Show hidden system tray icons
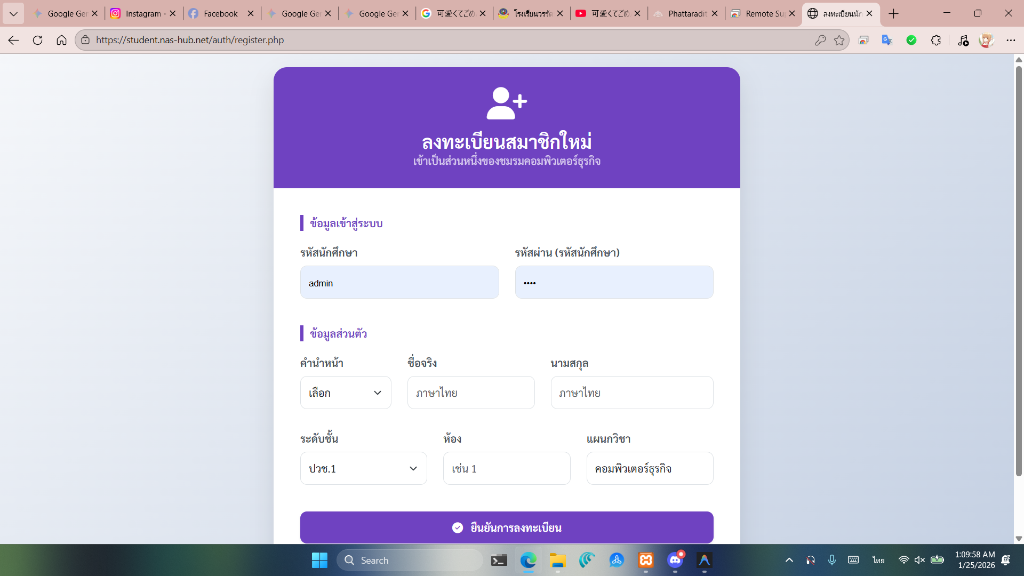Viewport: 1024px width, 576px height. 789,560
